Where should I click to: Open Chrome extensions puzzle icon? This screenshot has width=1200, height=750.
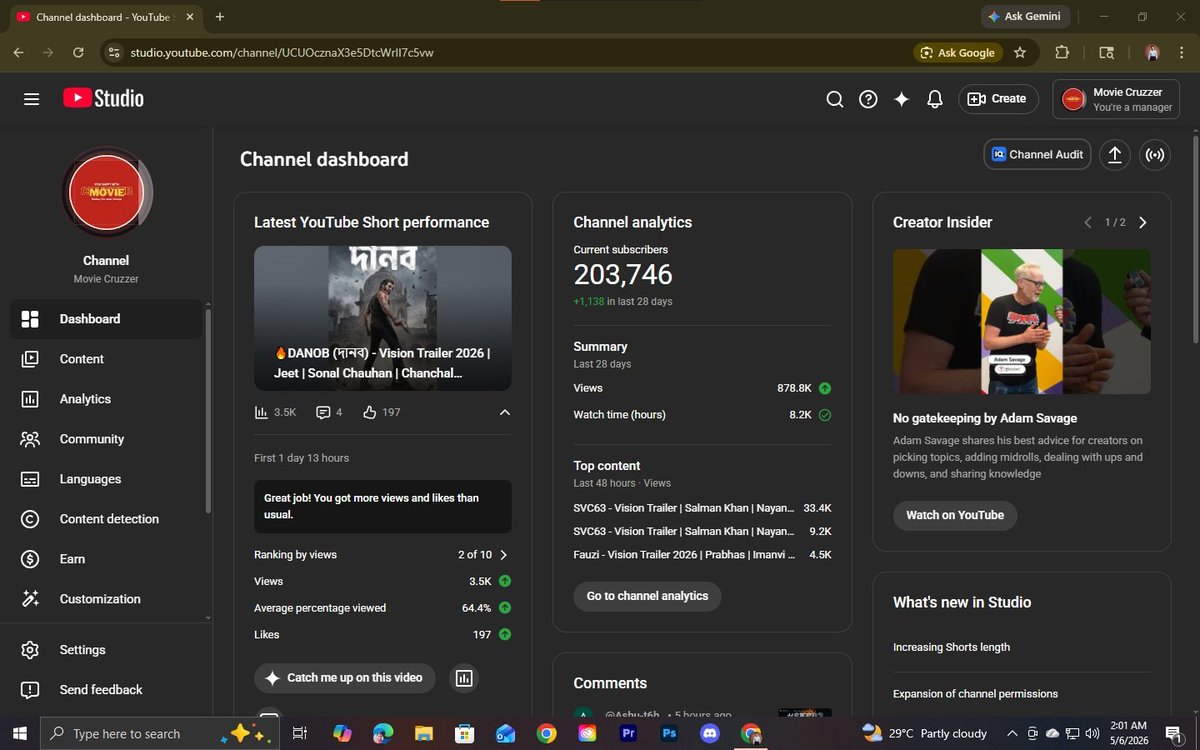pyautogui.click(x=1062, y=52)
